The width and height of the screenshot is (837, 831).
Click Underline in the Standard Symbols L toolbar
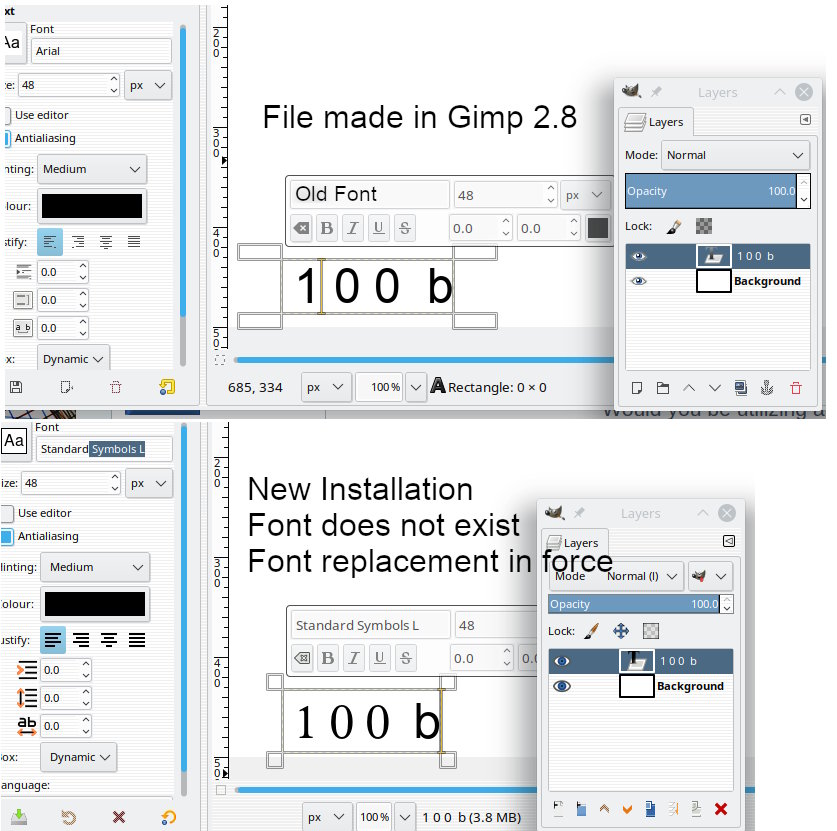(380, 658)
